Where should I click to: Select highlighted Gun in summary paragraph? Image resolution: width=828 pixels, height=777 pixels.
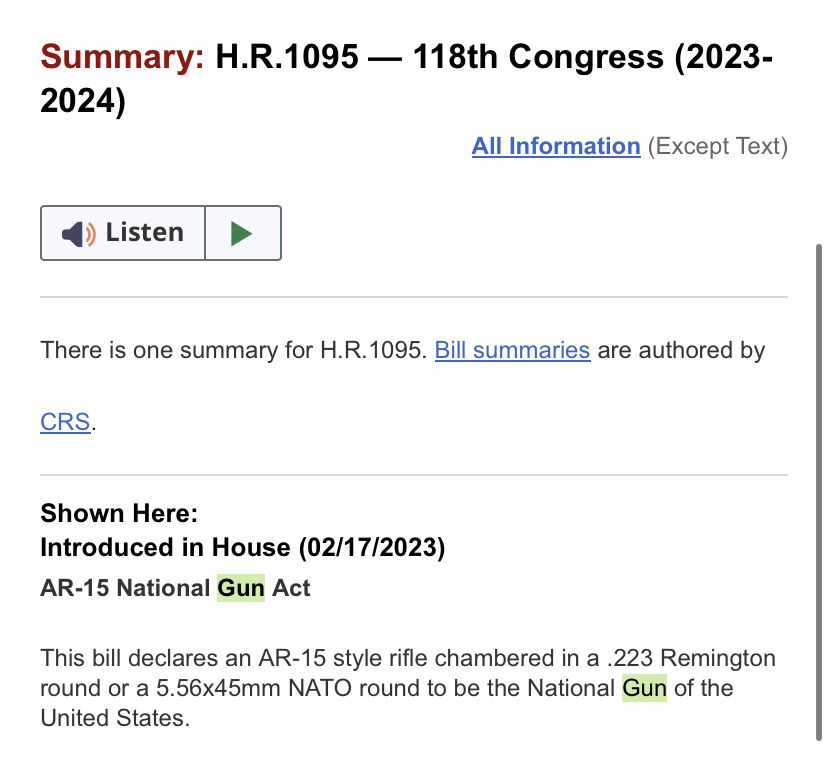(x=644, y=688)
